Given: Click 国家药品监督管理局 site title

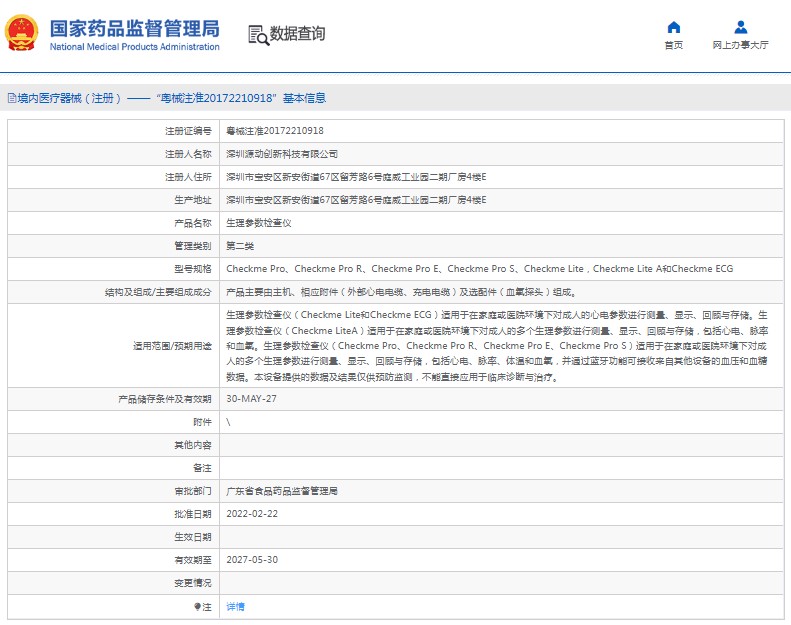Looking at the screenshot, I should pos(135,29).
